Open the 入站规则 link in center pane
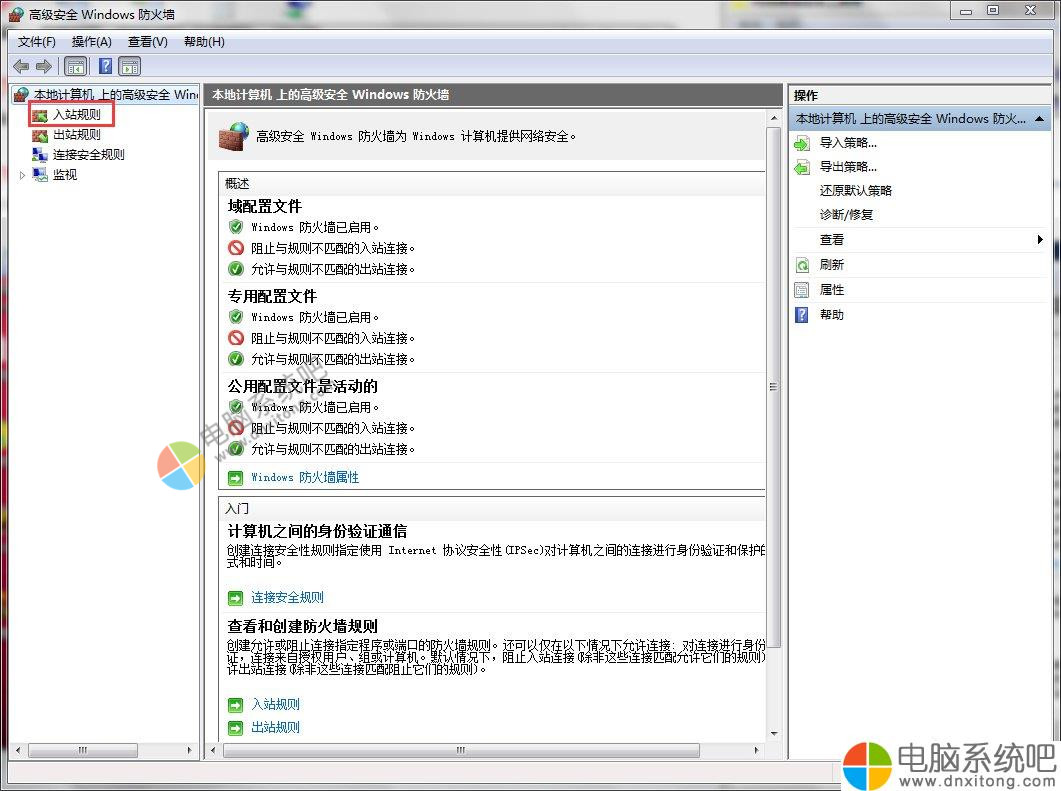This screenshot has width=1061, height=791. tap(275, 704)
